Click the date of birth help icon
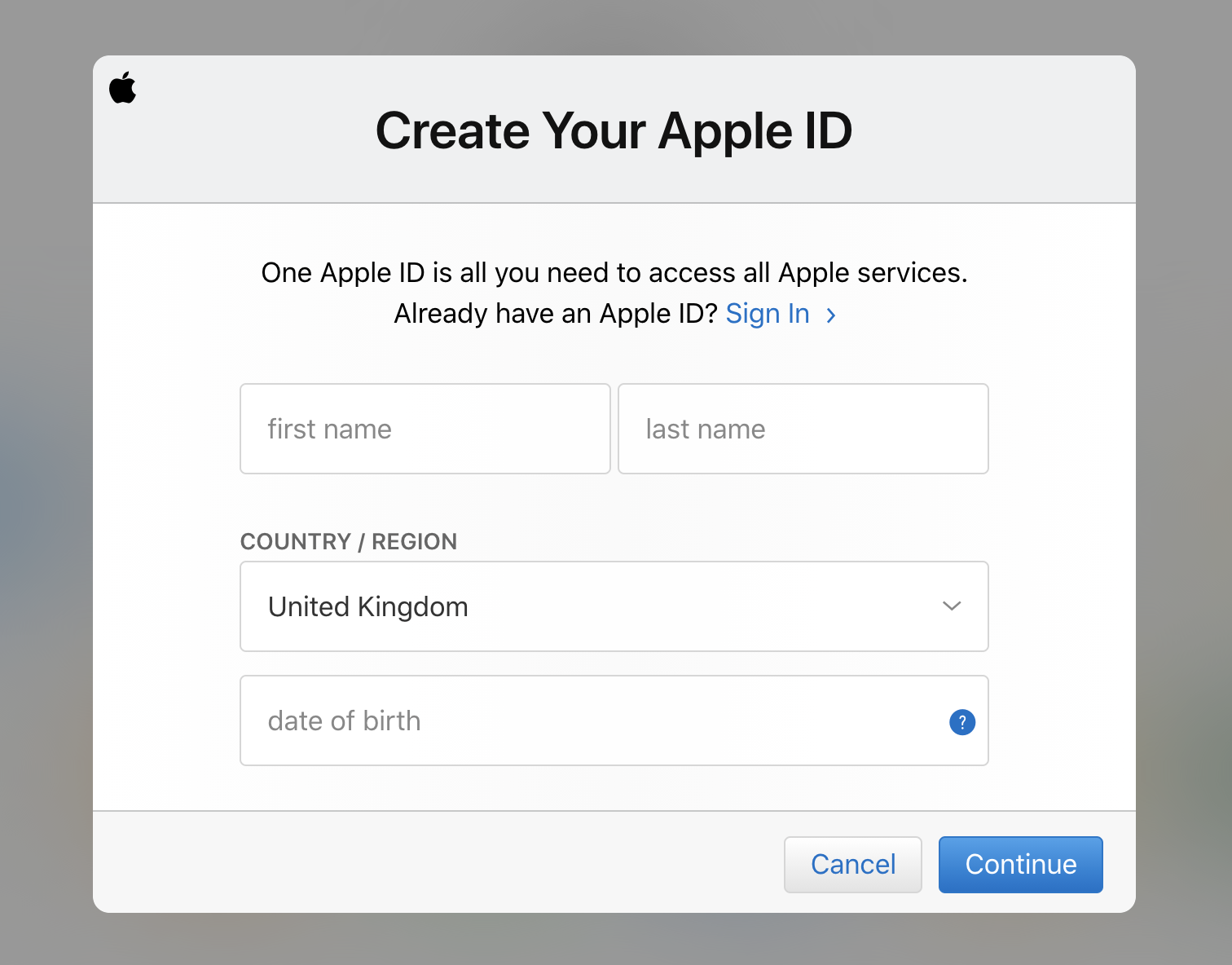1232x965 pixels. coord(962,722)
